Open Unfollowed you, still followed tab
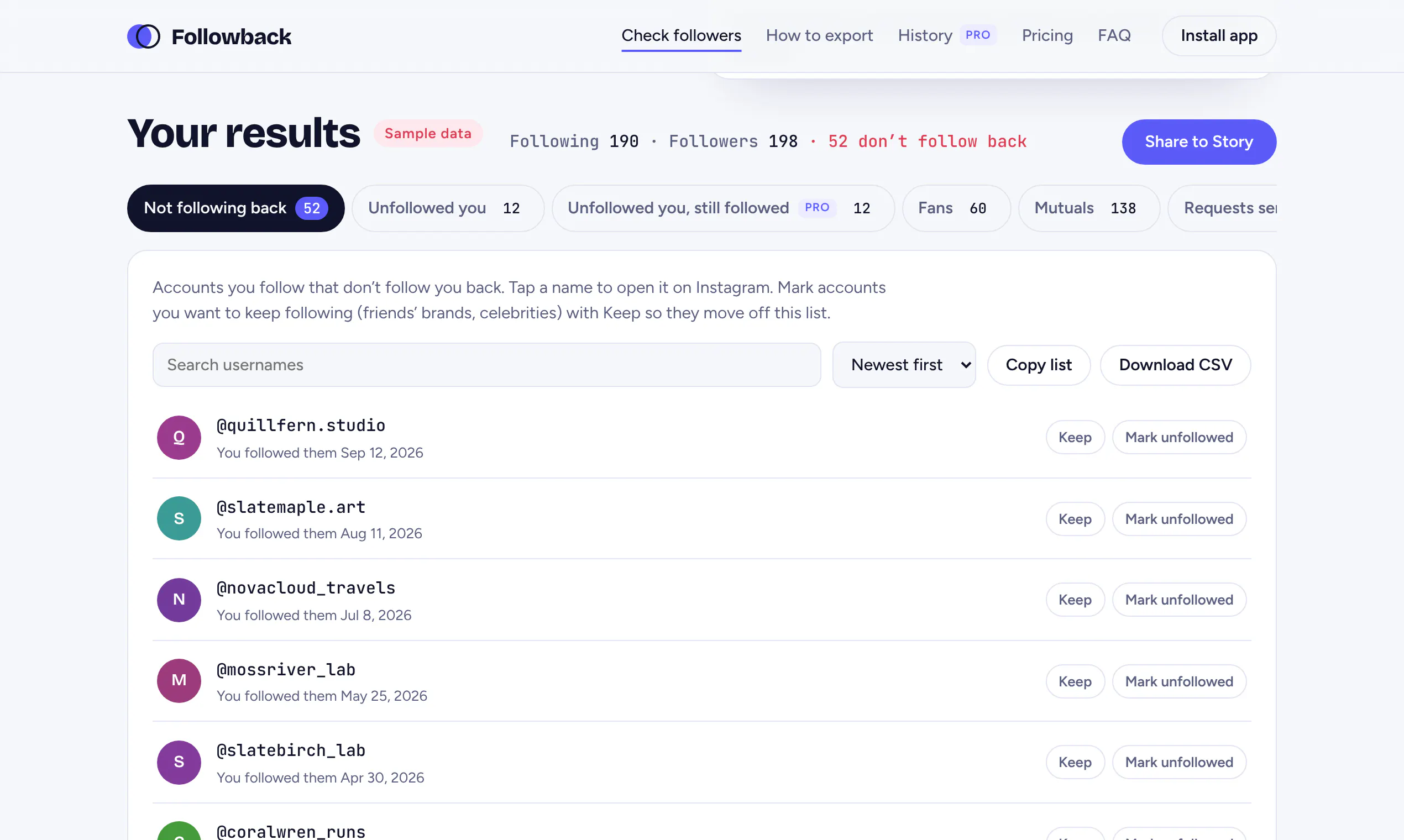1404x840 pixels. (723, 208)
